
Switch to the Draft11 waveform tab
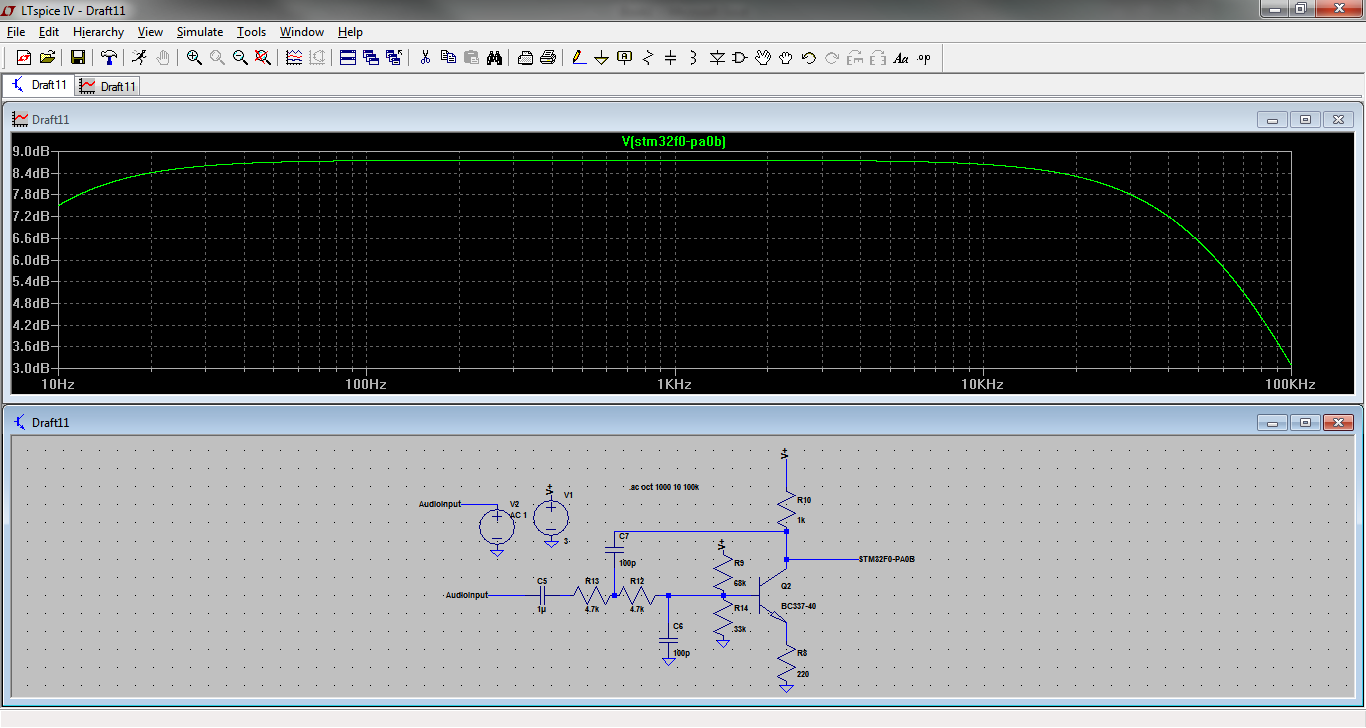108,86
